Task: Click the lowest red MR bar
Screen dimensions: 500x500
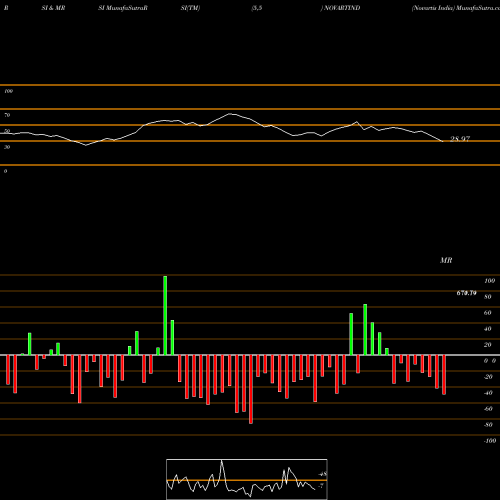Action: (x=251, y=389)
